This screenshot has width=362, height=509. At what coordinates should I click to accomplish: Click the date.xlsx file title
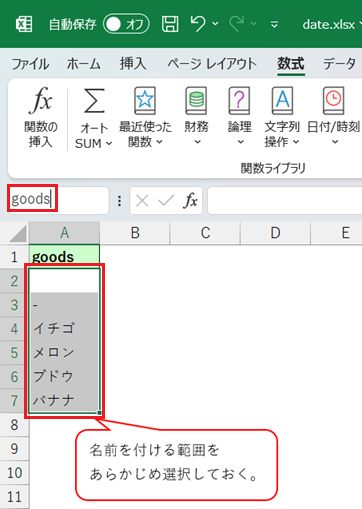(x=328, y=24)
